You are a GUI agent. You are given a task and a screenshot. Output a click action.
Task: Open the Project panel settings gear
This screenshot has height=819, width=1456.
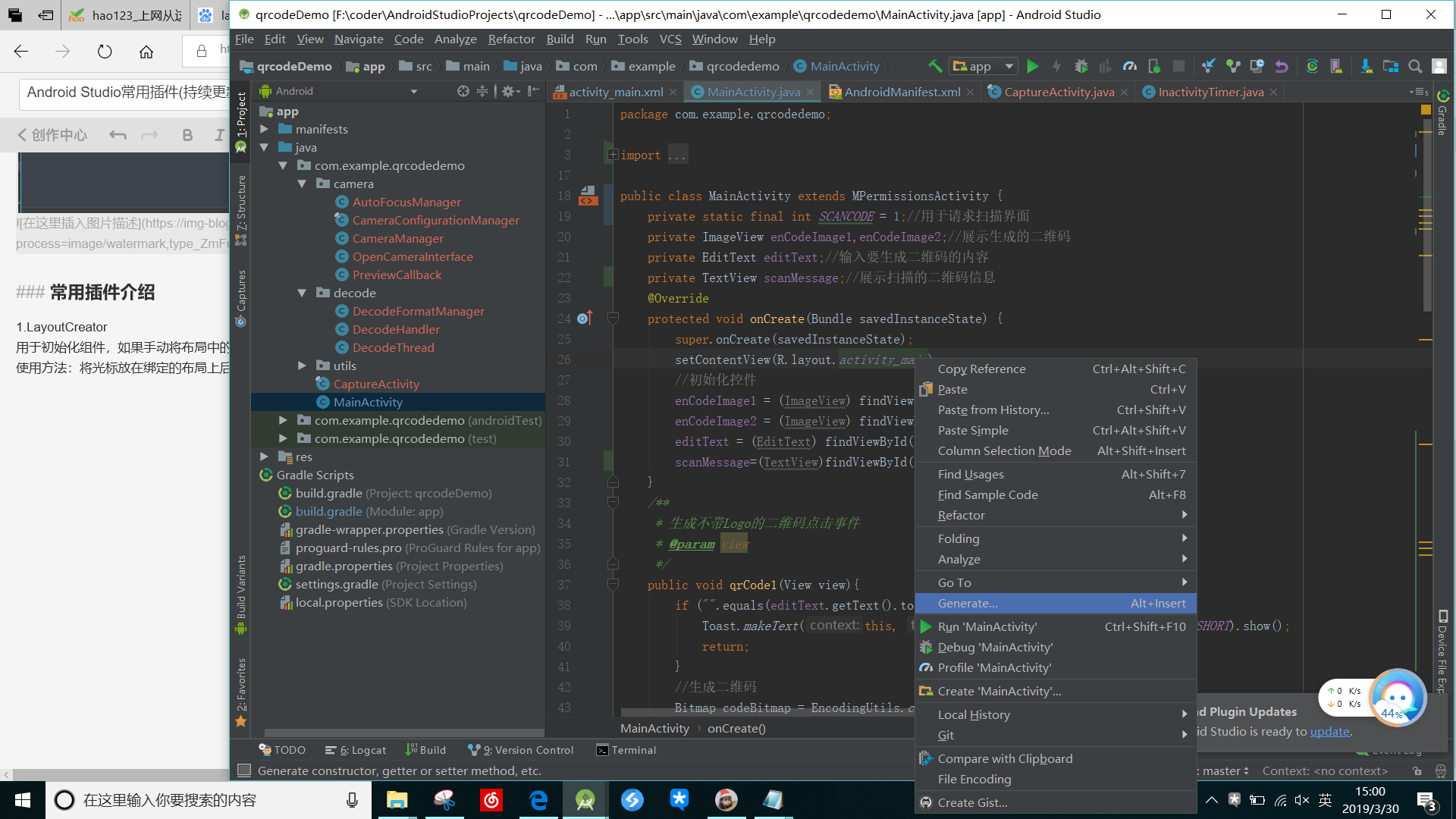[x=508, y=90]
